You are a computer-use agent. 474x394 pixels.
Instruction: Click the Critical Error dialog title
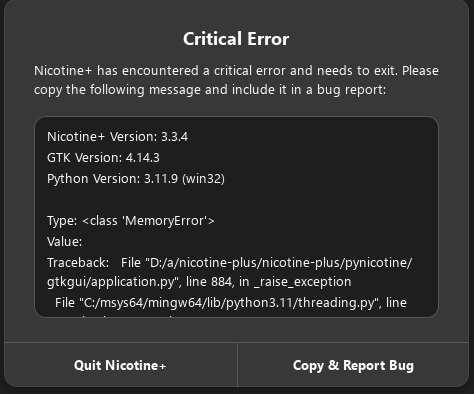[236, 39]
